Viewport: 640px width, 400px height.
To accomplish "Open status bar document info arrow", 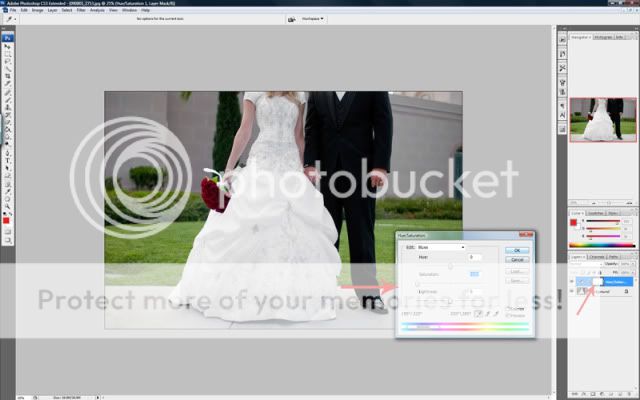I will coord(98,397).
